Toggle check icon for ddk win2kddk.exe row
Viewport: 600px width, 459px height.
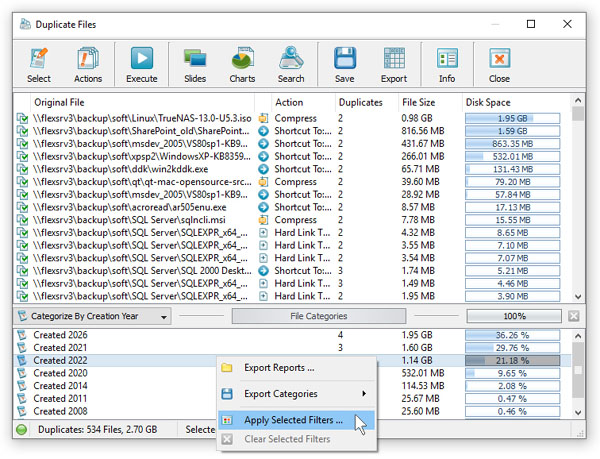[x=23, y=169]
